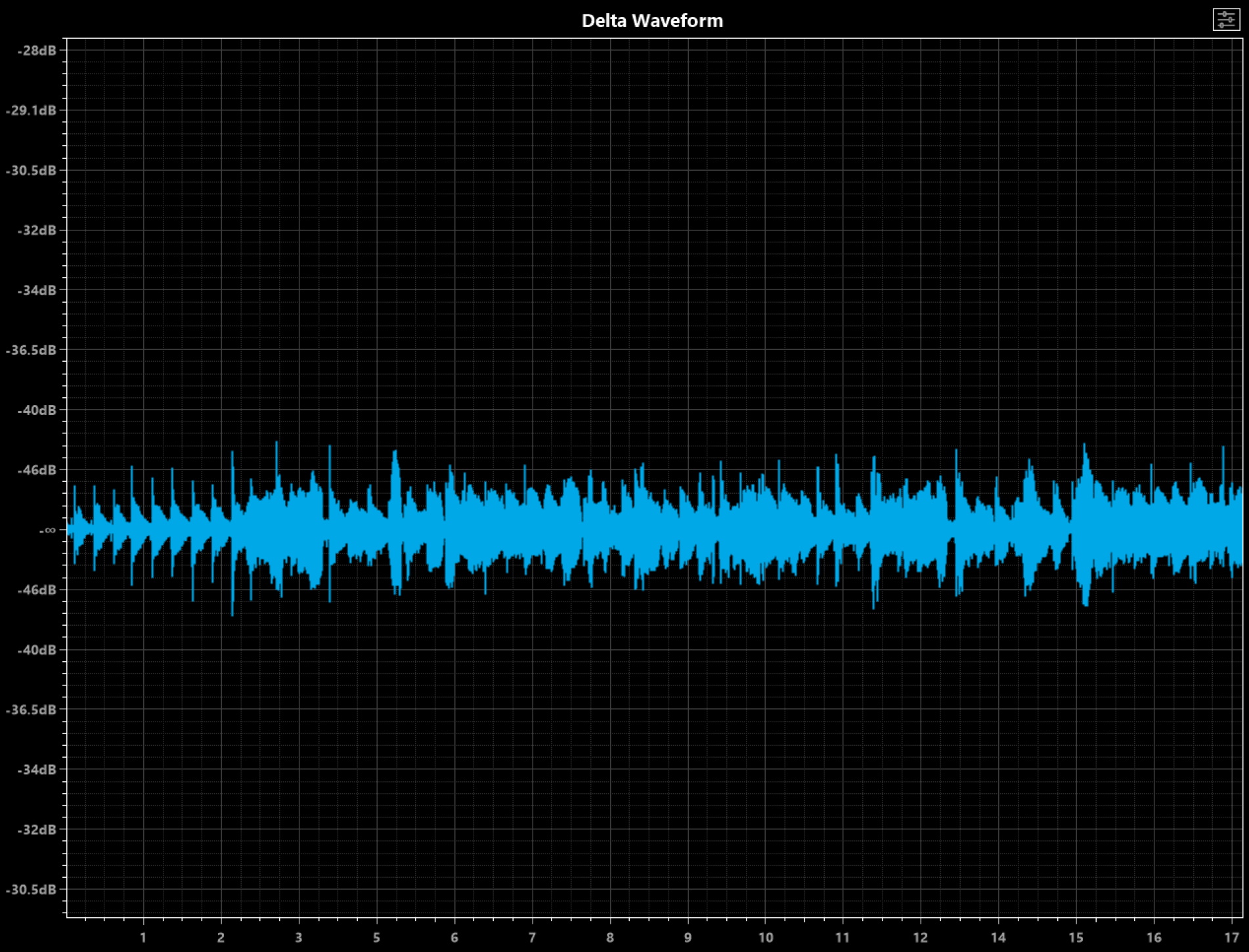Viewport: 1249px width, 952px height.
Task: Click the Delta Waveform title
Action: 652,21
